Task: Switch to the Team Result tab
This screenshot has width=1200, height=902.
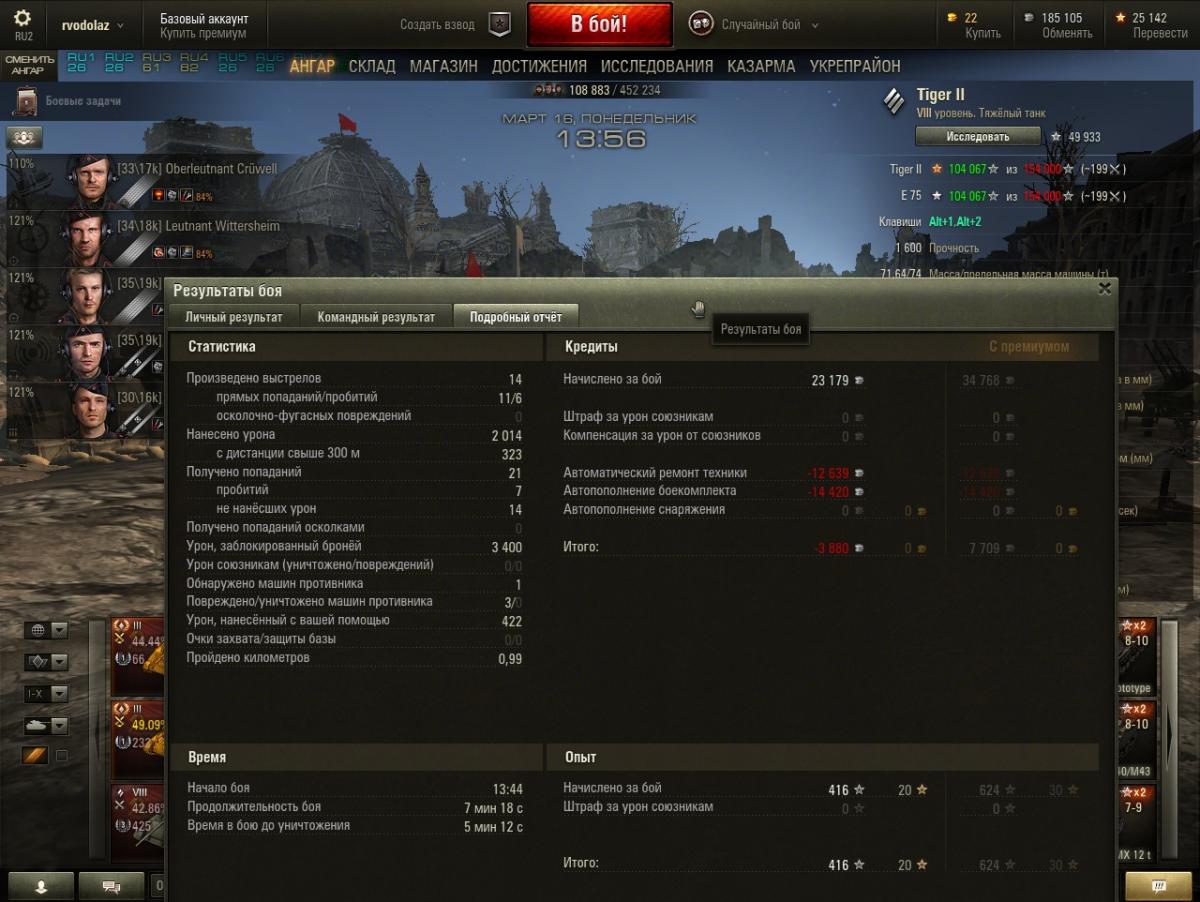Action: (x=376, y=317)
